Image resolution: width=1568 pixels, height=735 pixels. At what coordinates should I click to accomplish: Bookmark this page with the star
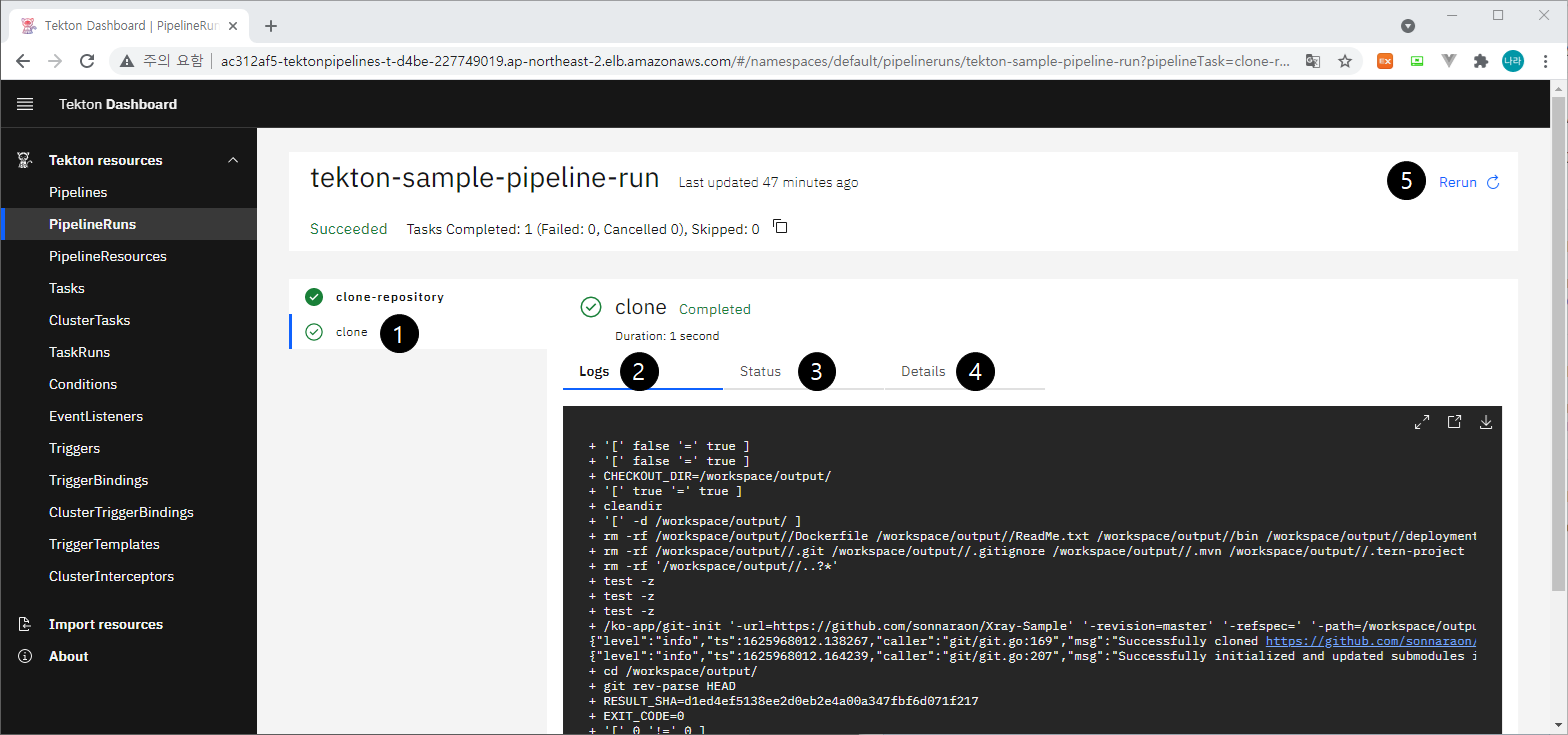pos(1345,61)
